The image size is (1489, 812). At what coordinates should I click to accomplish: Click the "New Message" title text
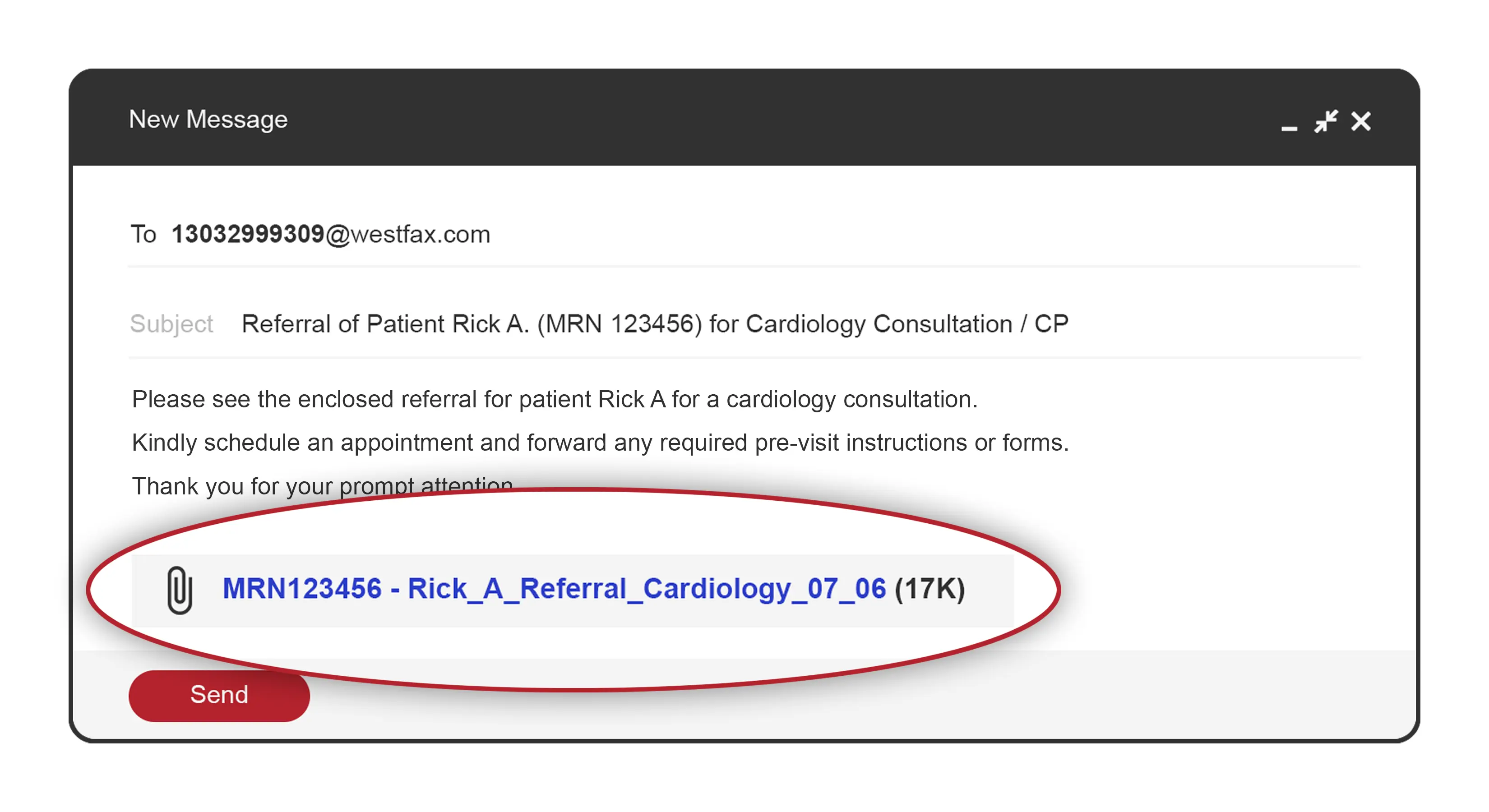[208, 120]
